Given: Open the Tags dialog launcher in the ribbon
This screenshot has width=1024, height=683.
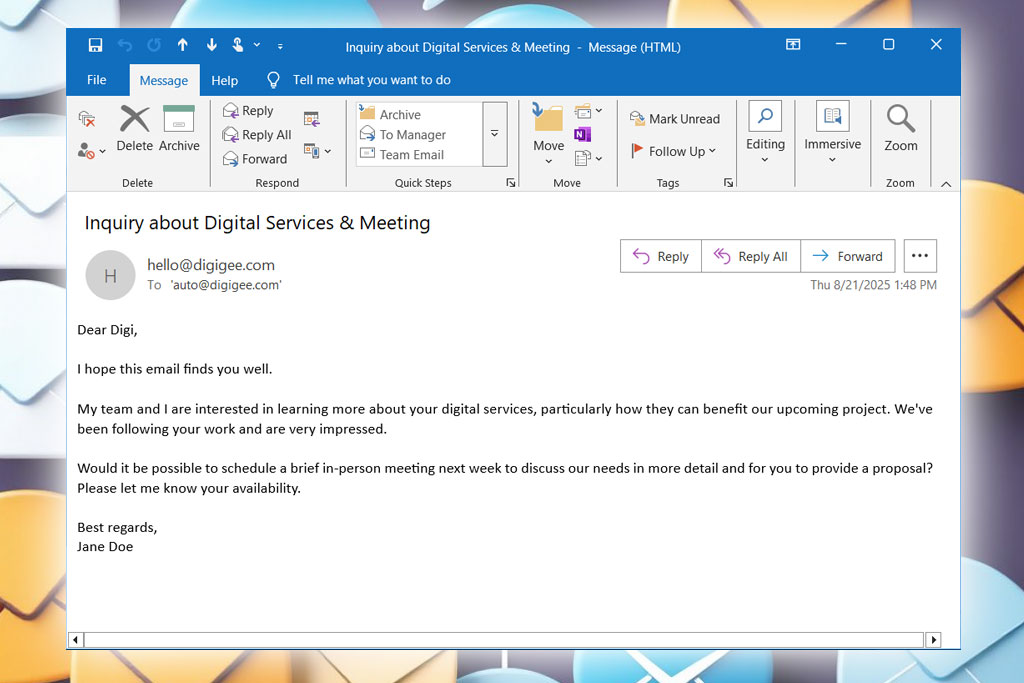Looking at the screenshot, I should point(729,182).
